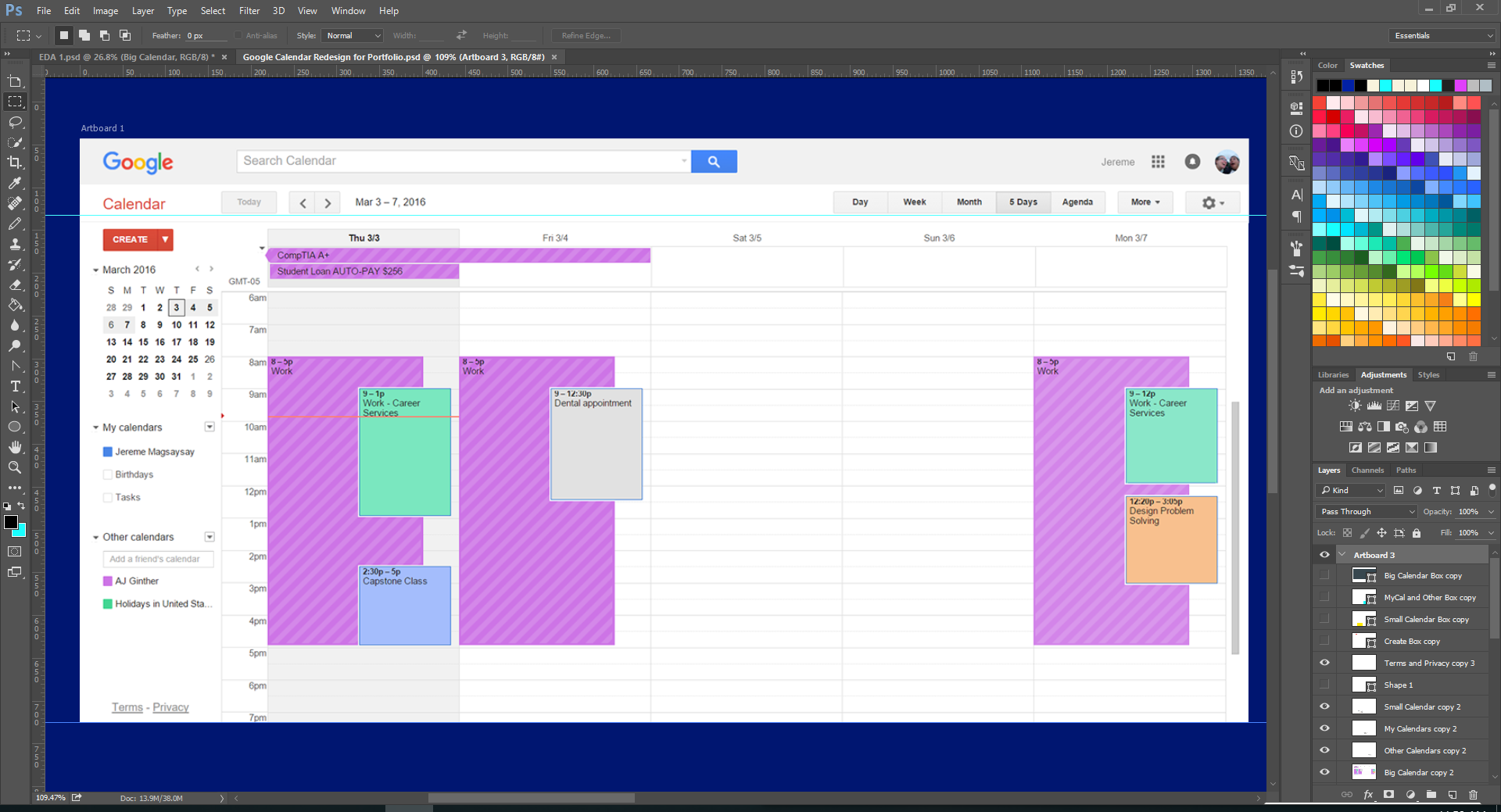This screenshot has width=1501, height=812.
Task: Open the Layers panel flyout menu
Action: click(x=1491, y=470)
